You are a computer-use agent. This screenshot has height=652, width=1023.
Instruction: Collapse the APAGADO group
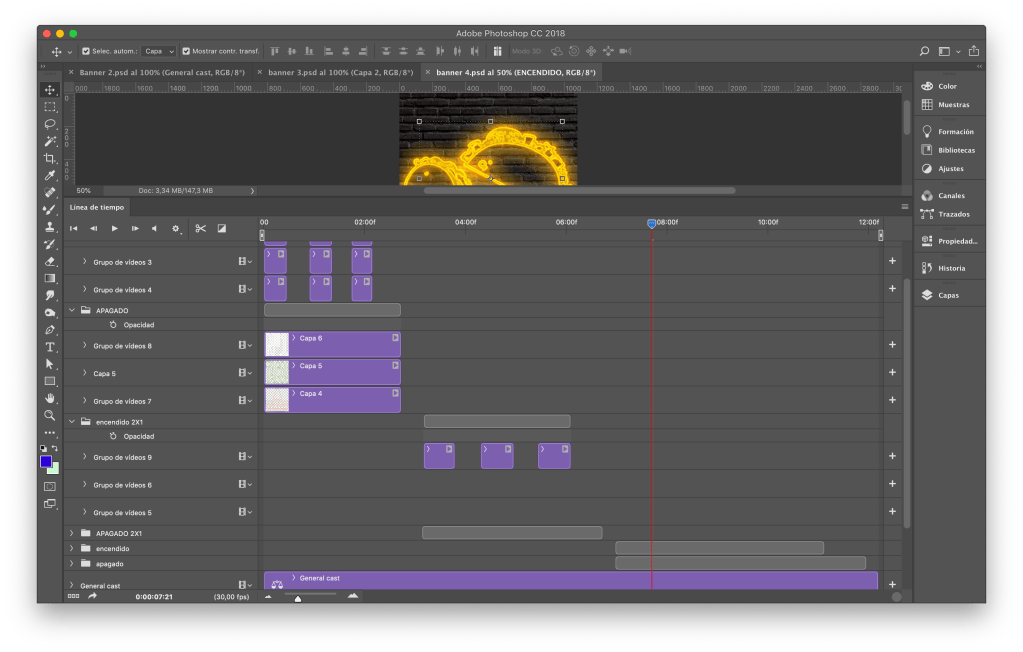pyautogui.click(x=72, y=310)
